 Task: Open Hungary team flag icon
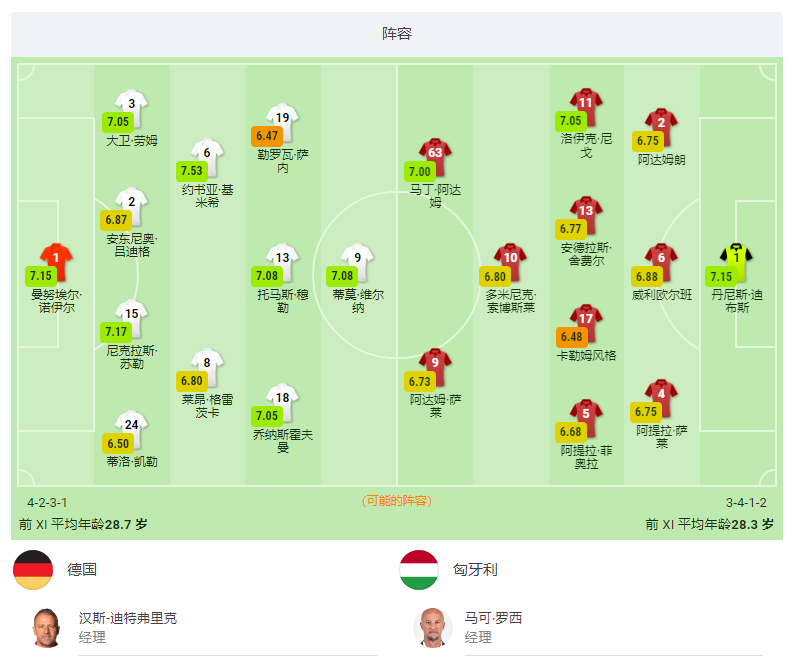pos(419,570)
